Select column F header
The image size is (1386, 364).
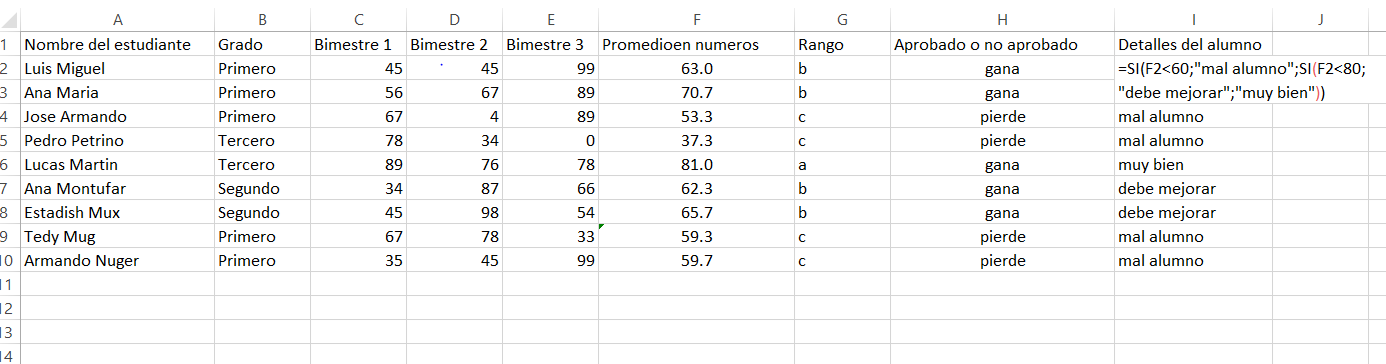696,19
